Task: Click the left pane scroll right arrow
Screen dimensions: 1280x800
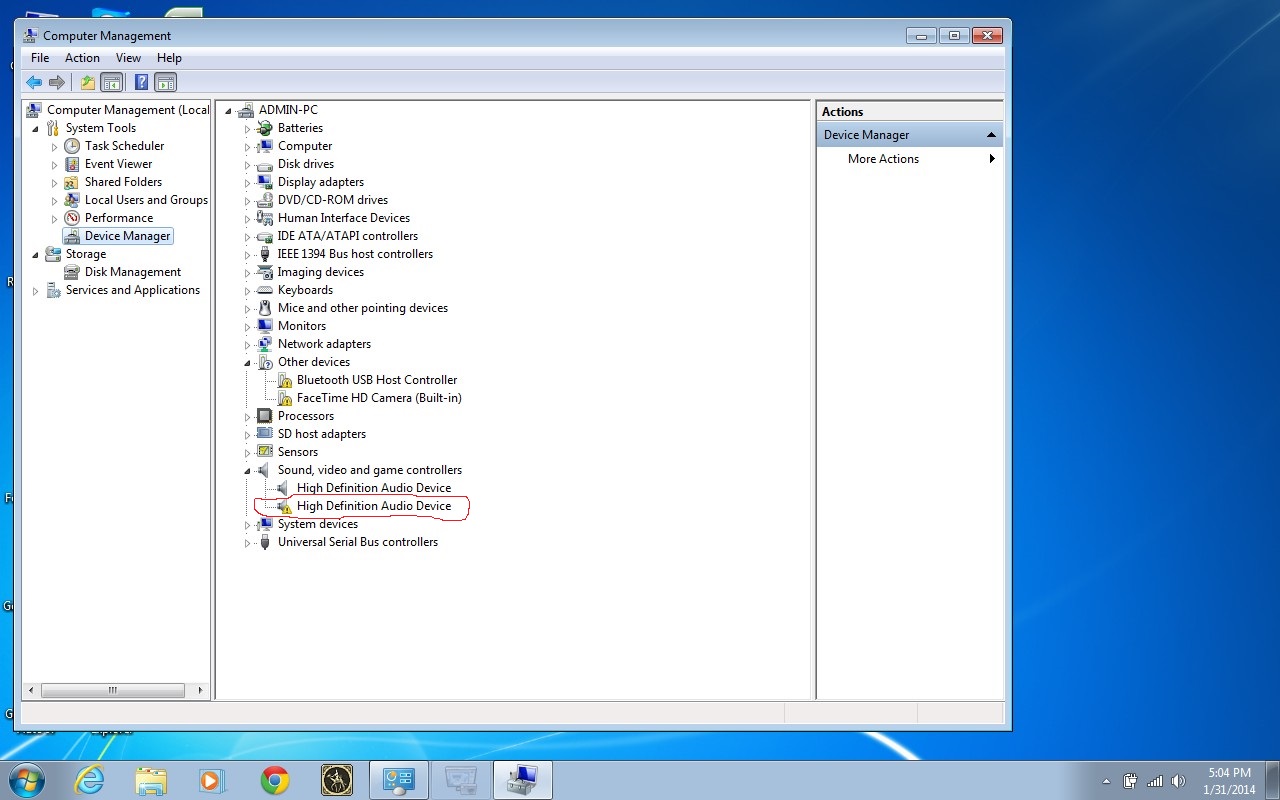Action: (200, 690)
